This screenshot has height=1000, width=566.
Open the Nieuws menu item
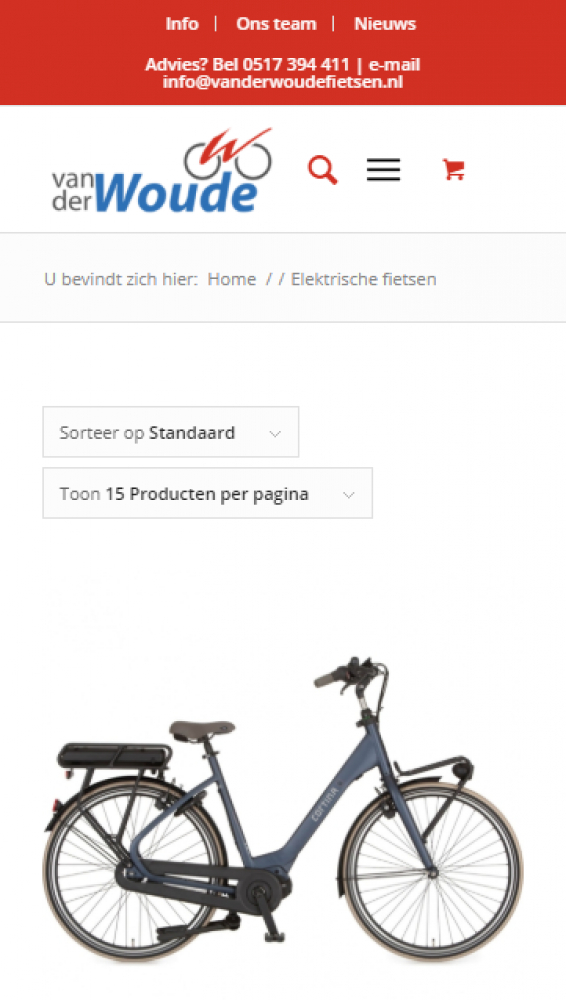point(385,24)
